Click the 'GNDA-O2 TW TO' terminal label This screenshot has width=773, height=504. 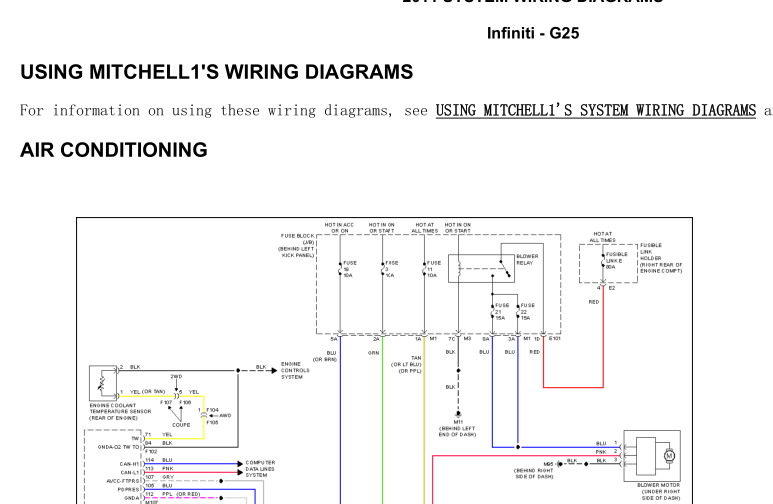119,447
